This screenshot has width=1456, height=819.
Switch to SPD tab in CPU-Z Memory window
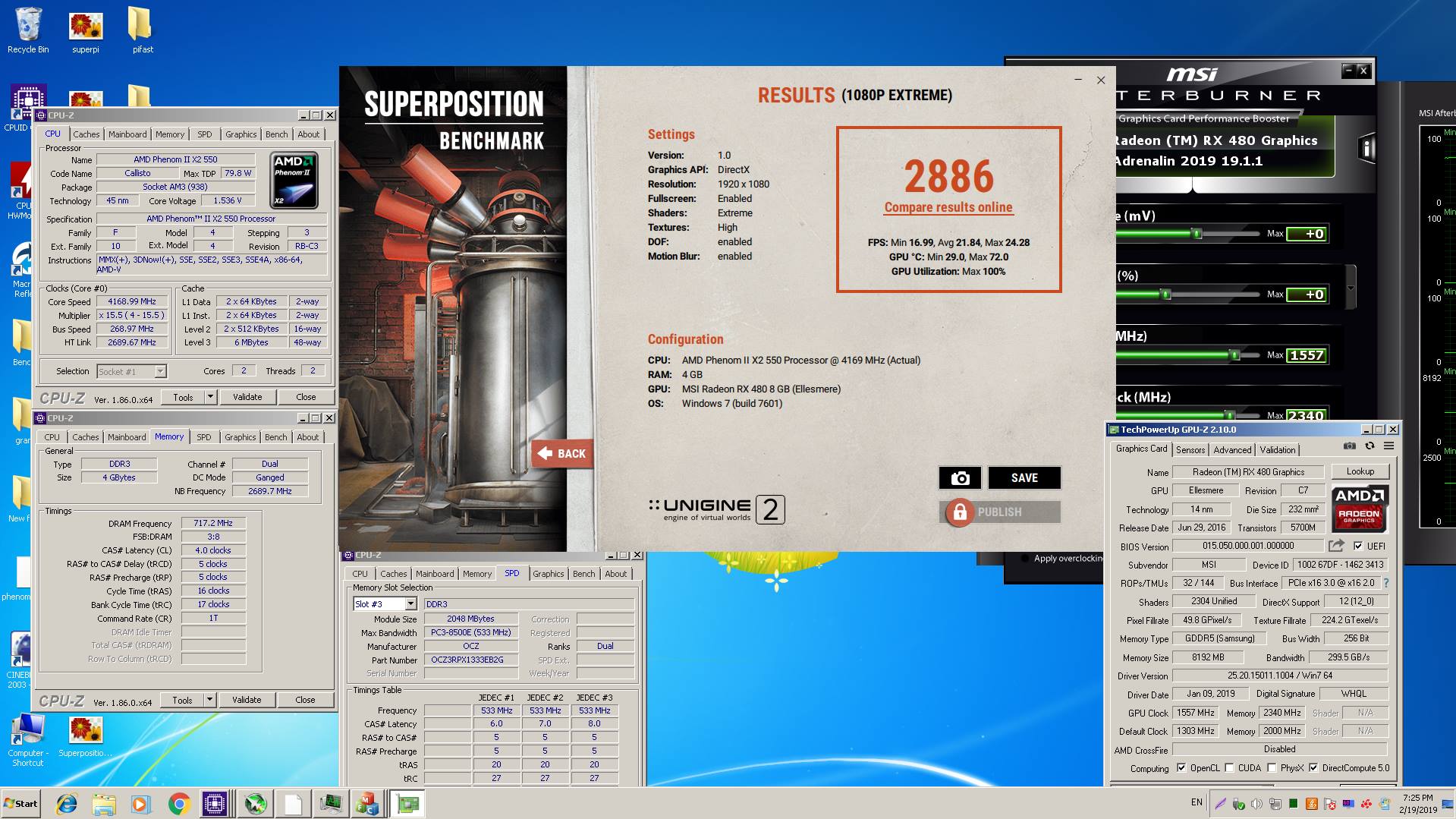coord(204,437)
